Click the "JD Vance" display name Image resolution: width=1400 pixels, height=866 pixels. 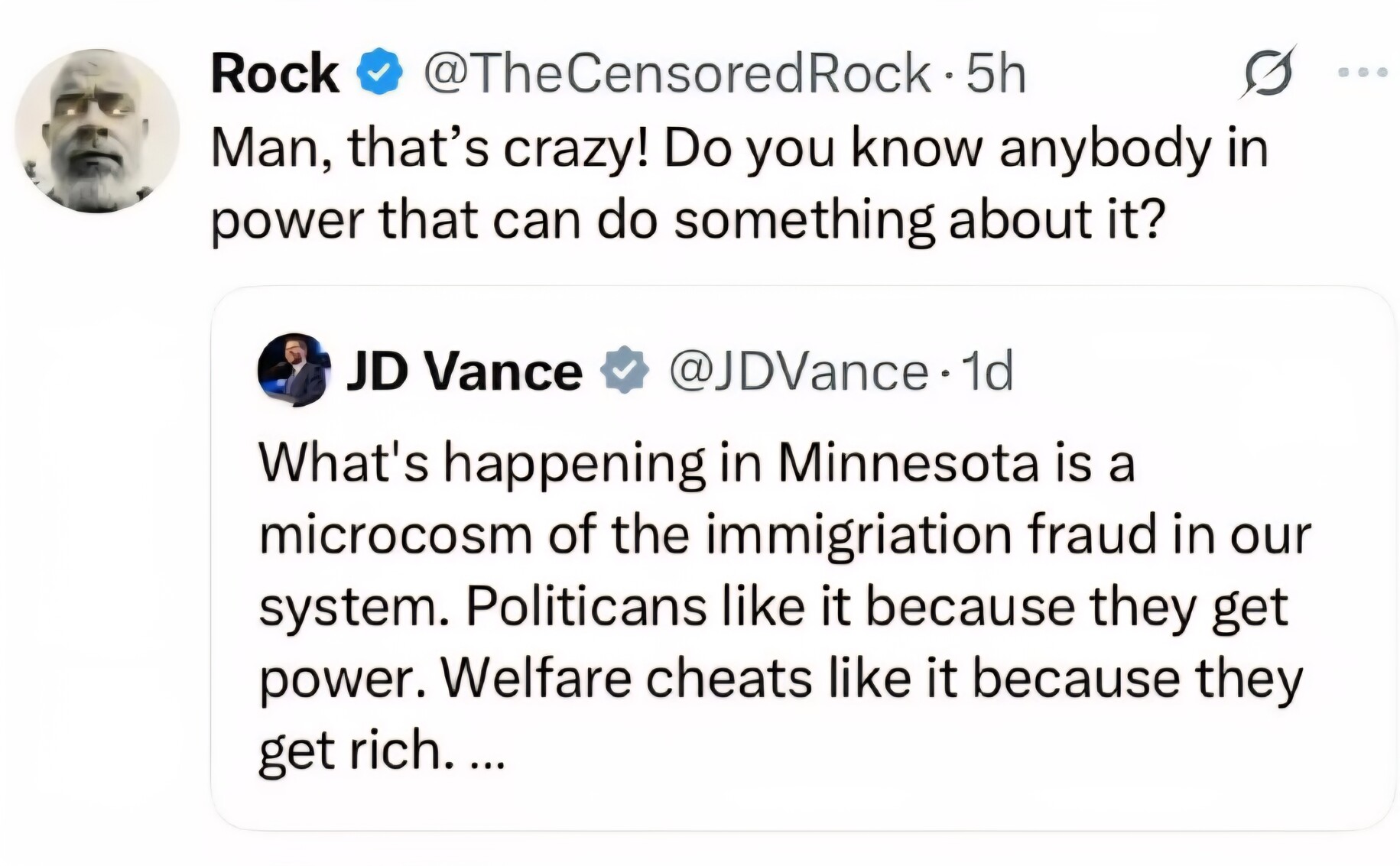coord(464,371)
